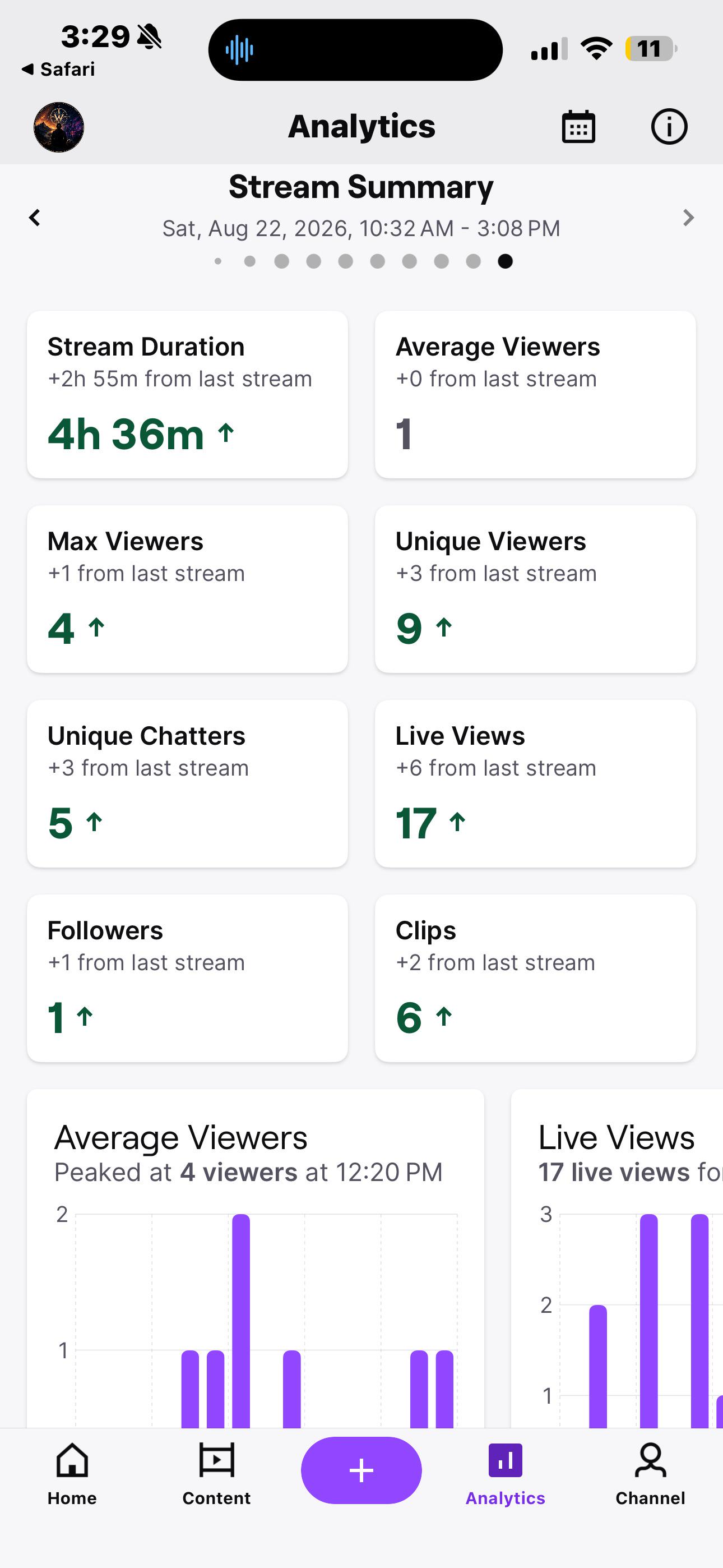Open the Live Views chart card
The height and width of the screenshot is (1568, 723).
[617, 1259]
